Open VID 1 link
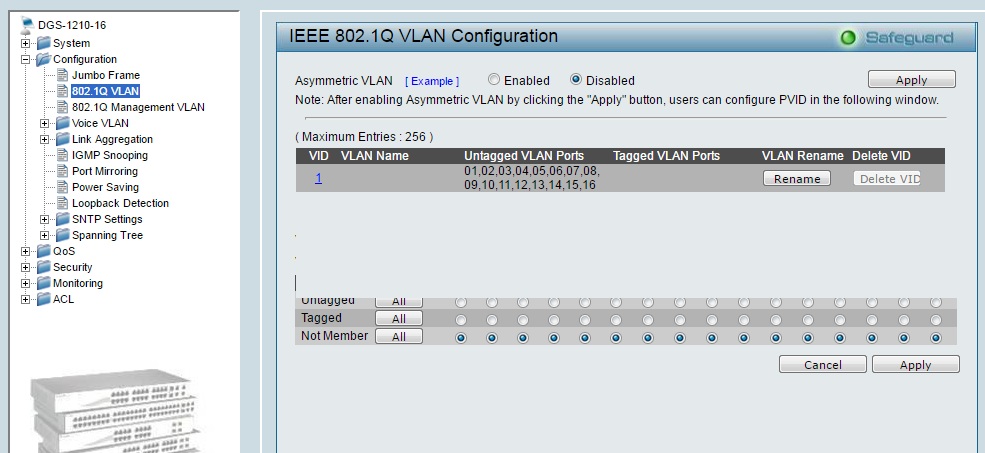The height and width of the screenshot is (453, 985). pos(318,178)
